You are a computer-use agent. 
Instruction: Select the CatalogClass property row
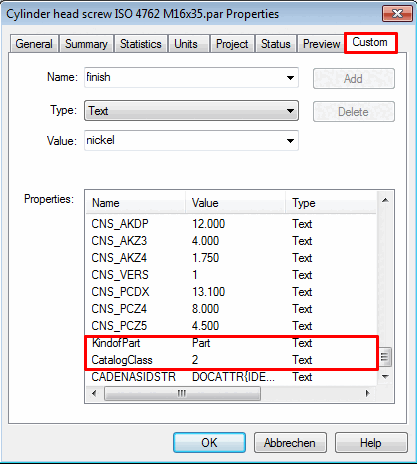231,360
